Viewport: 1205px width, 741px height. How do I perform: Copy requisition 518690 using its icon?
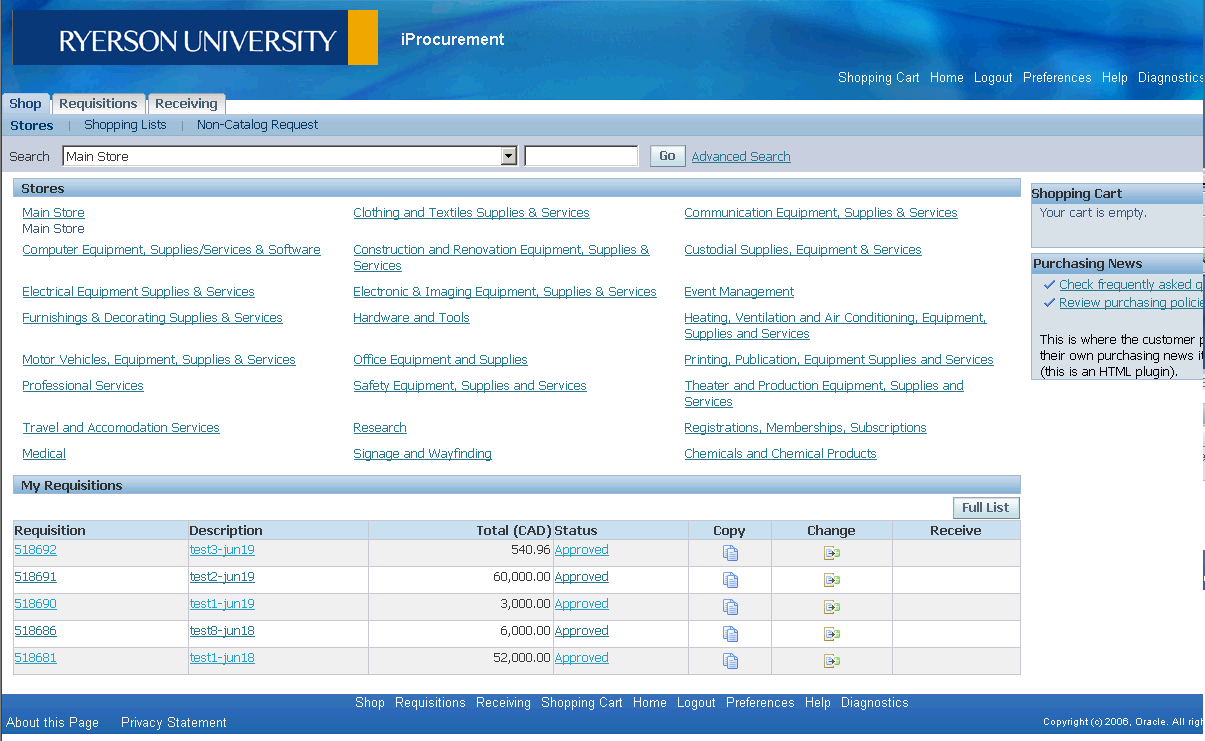730,607
